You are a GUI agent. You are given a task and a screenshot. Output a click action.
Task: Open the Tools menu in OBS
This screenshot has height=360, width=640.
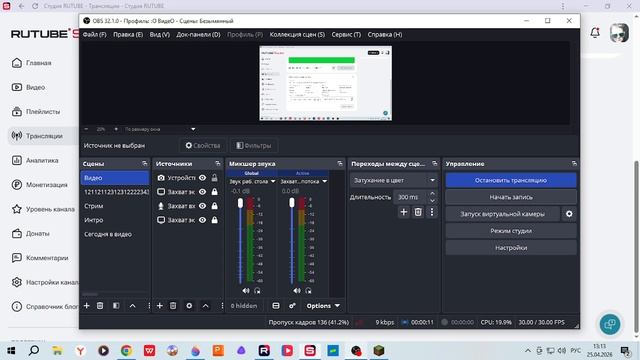tap(346, 35)
